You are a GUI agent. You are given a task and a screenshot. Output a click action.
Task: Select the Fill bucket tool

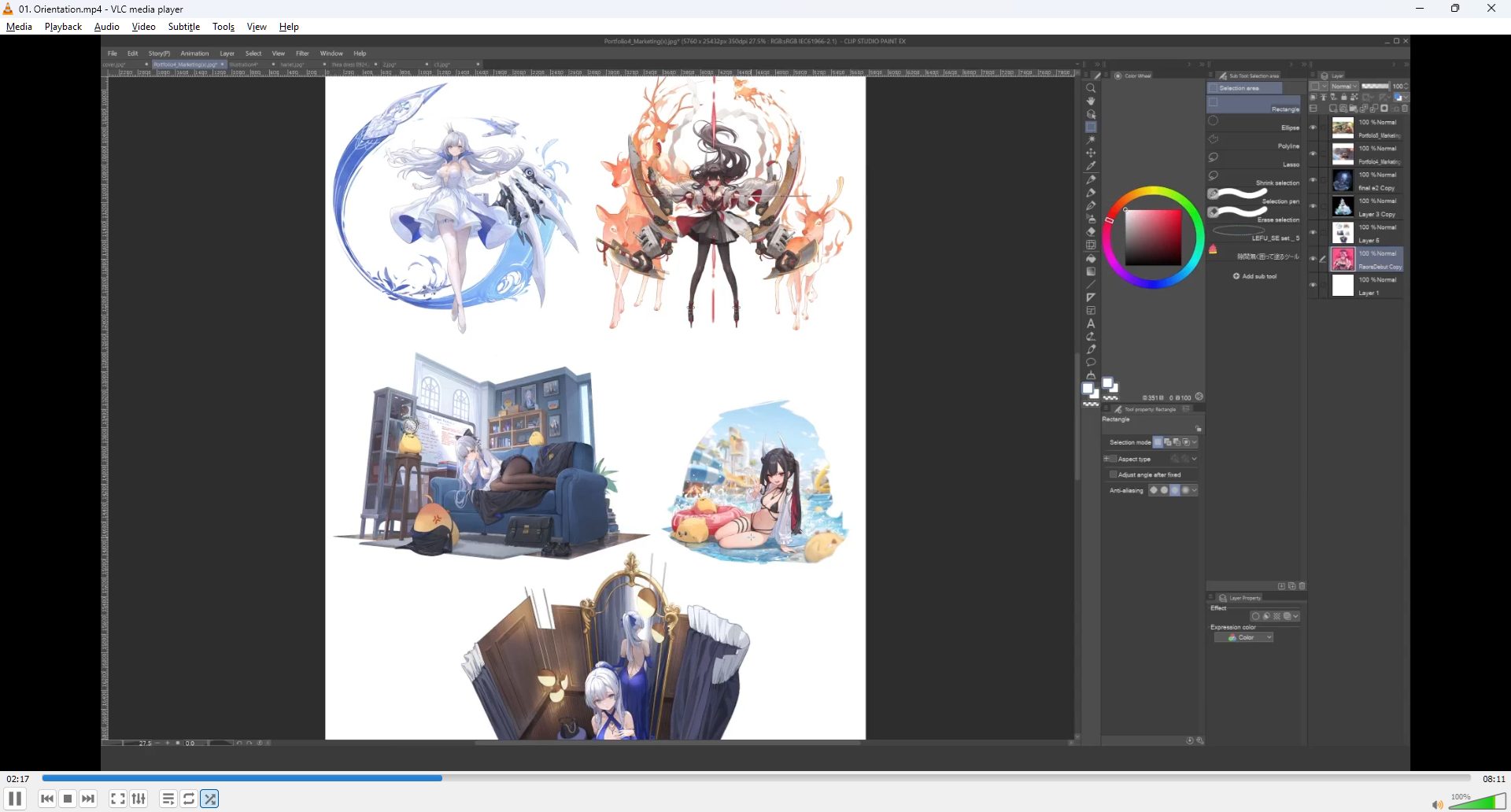pos(1091,258)
